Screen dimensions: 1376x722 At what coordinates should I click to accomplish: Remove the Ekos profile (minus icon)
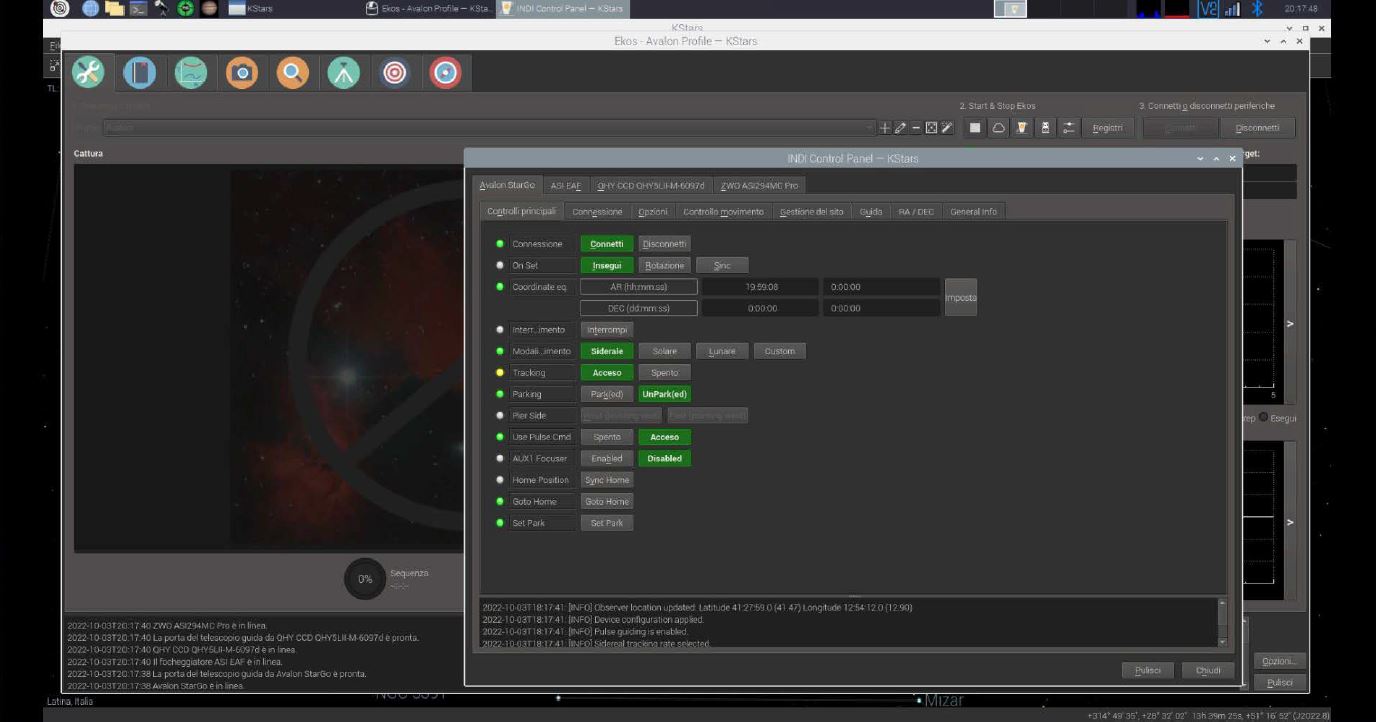(x=914, y=128)
